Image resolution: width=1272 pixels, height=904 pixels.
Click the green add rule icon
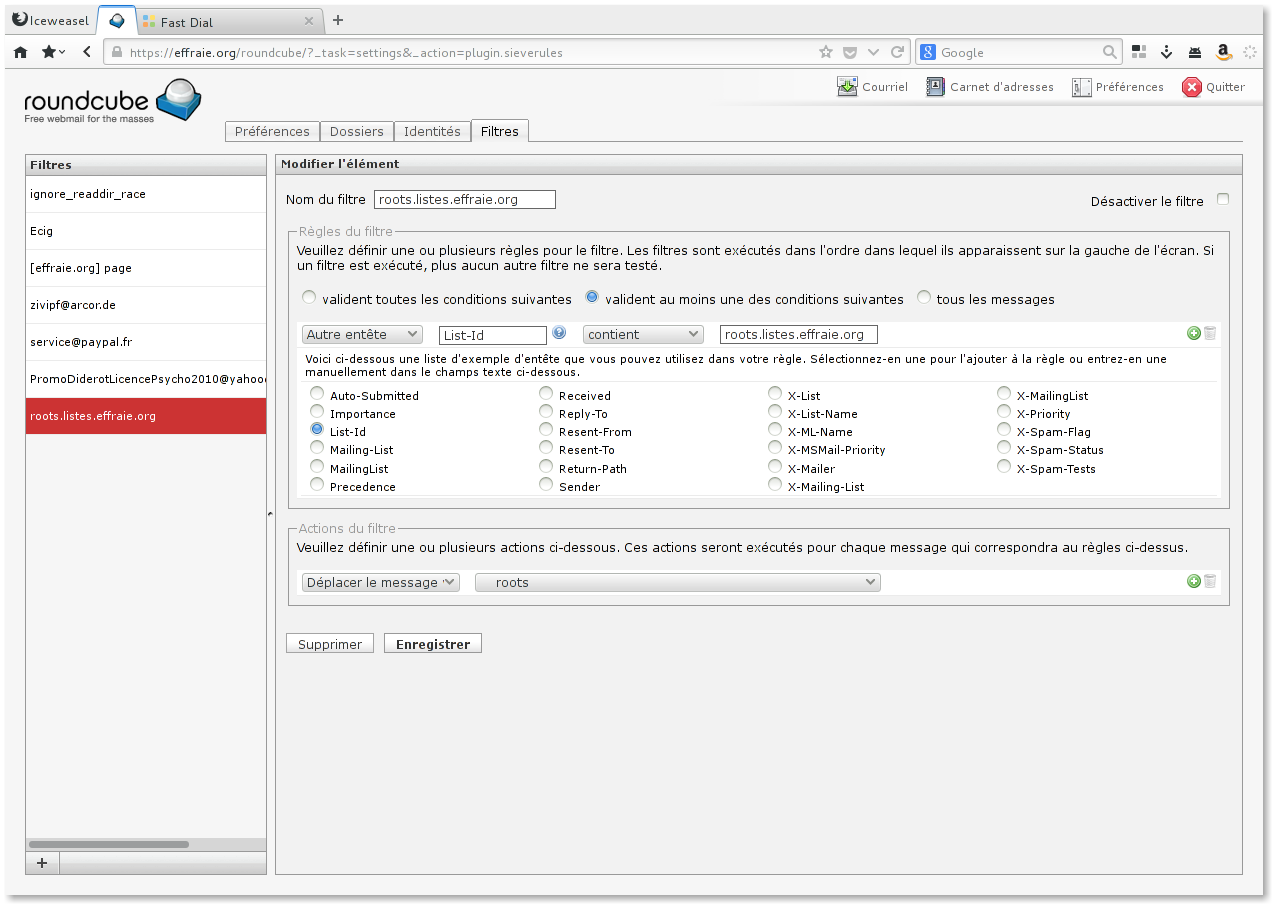(1193, 334)
